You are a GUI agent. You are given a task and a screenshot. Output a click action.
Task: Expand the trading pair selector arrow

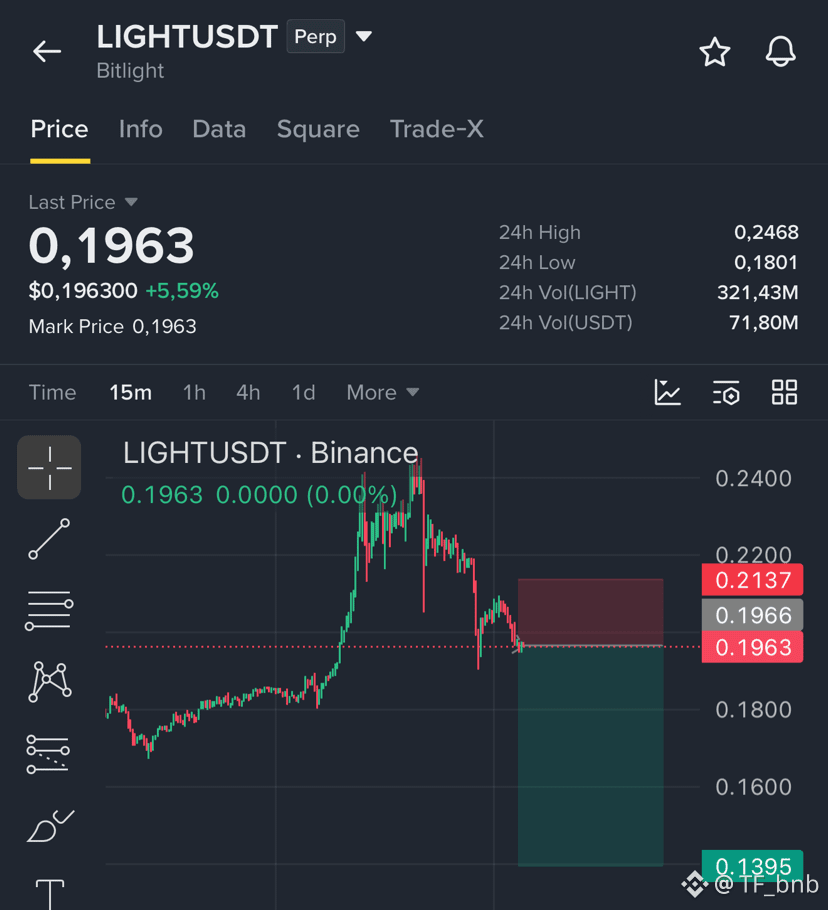pyautogui.click(x=364, y=37)
